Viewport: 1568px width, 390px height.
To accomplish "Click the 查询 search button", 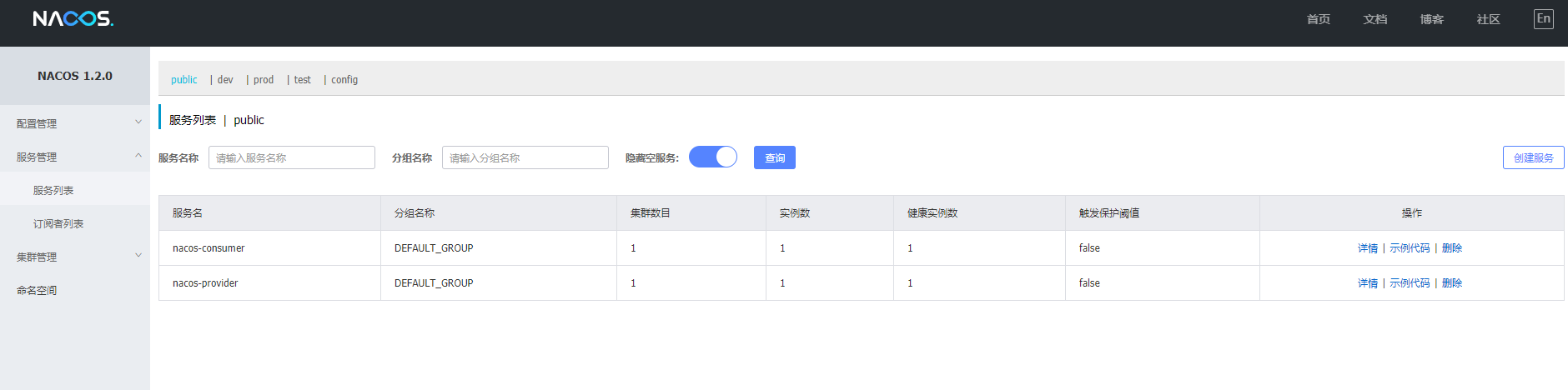I will click(x=775, y=157).
